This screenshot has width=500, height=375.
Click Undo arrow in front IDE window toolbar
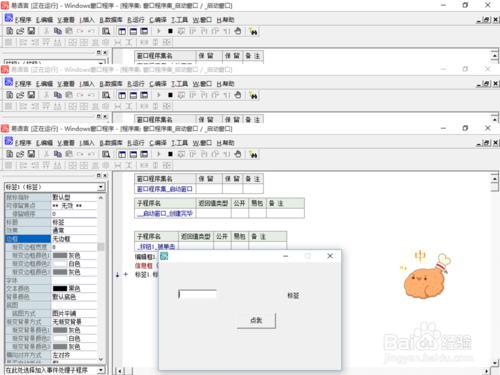[x=91, y=154]
